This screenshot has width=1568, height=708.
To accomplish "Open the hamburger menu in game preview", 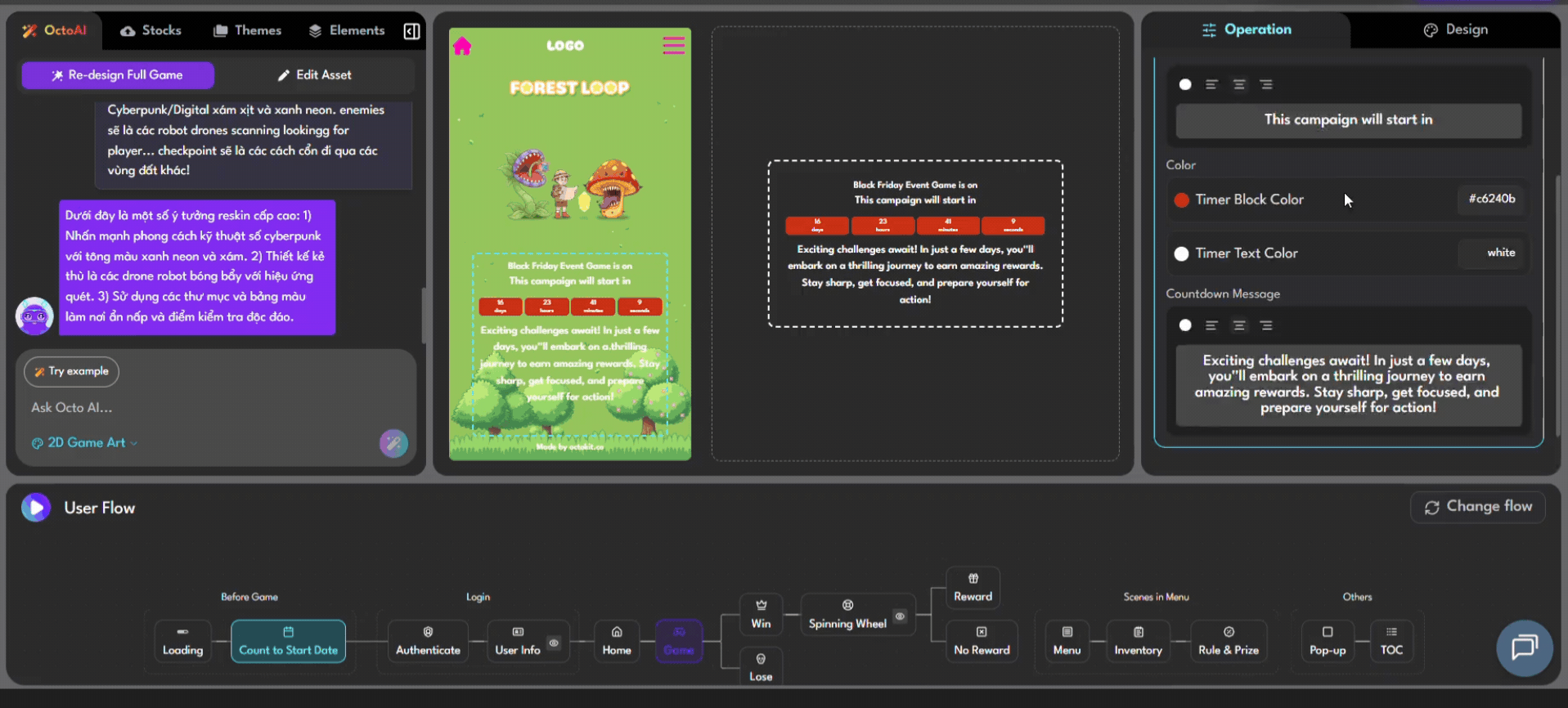I will click(673, 46).
